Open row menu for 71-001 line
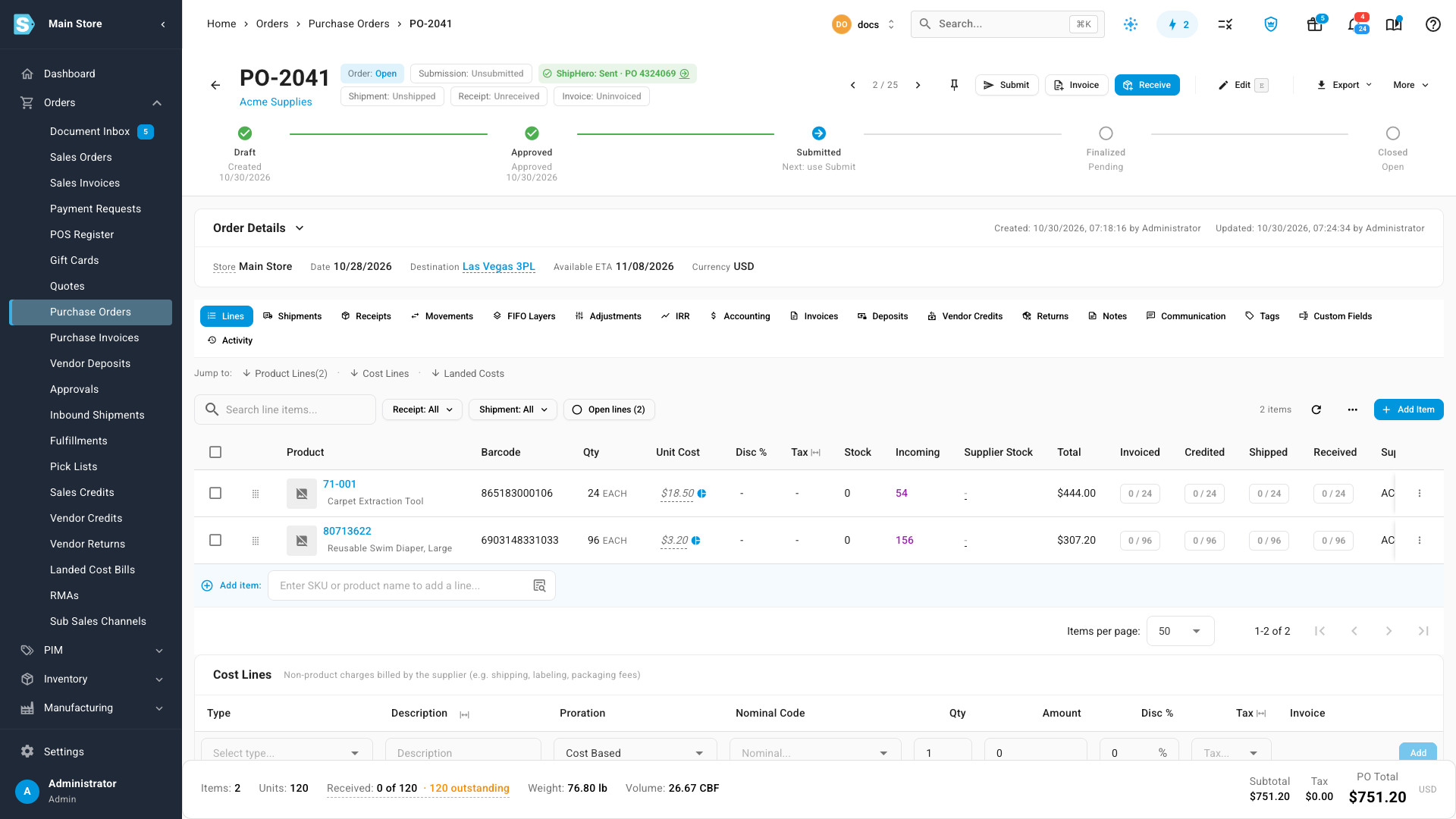This screenshot has height=819, width=1456. (x=1420, y=493)
